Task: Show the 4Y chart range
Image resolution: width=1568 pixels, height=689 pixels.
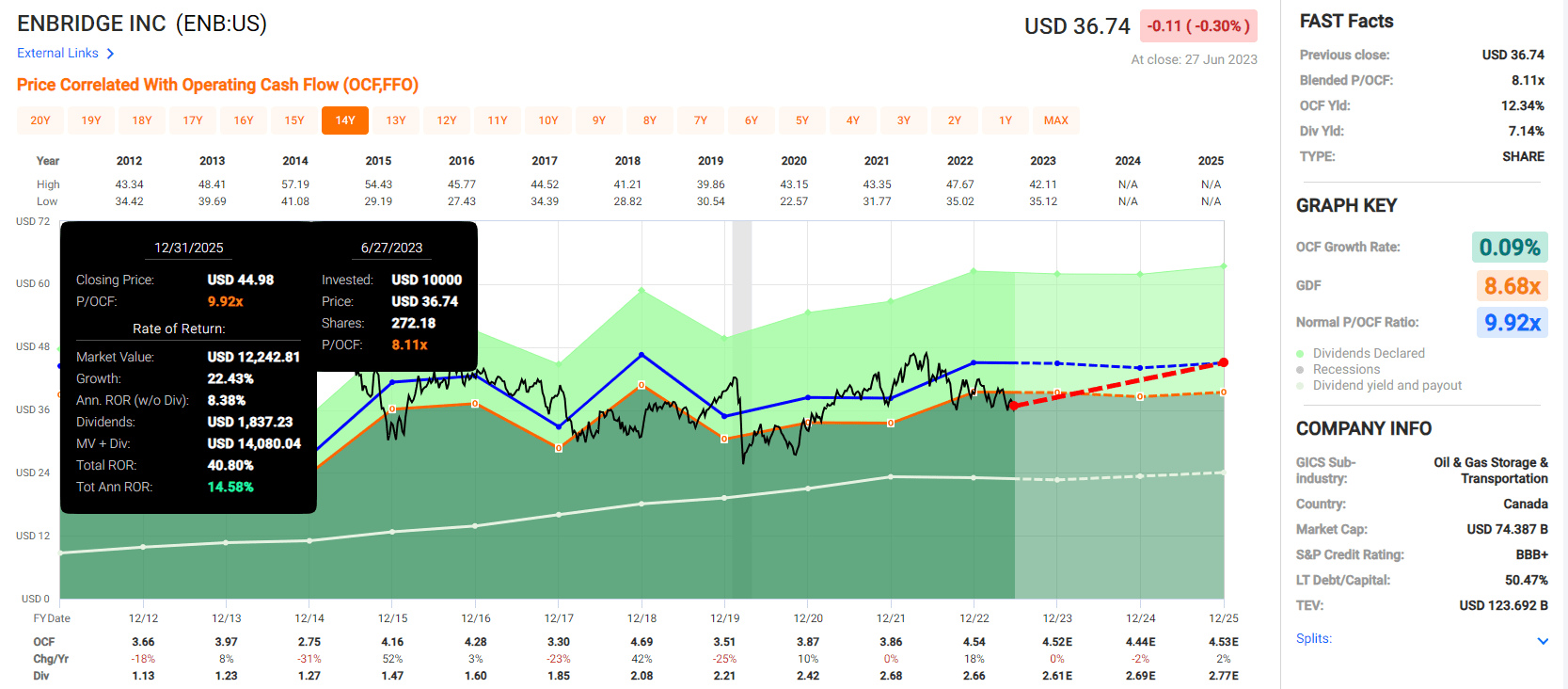Action: pos(853,120)
